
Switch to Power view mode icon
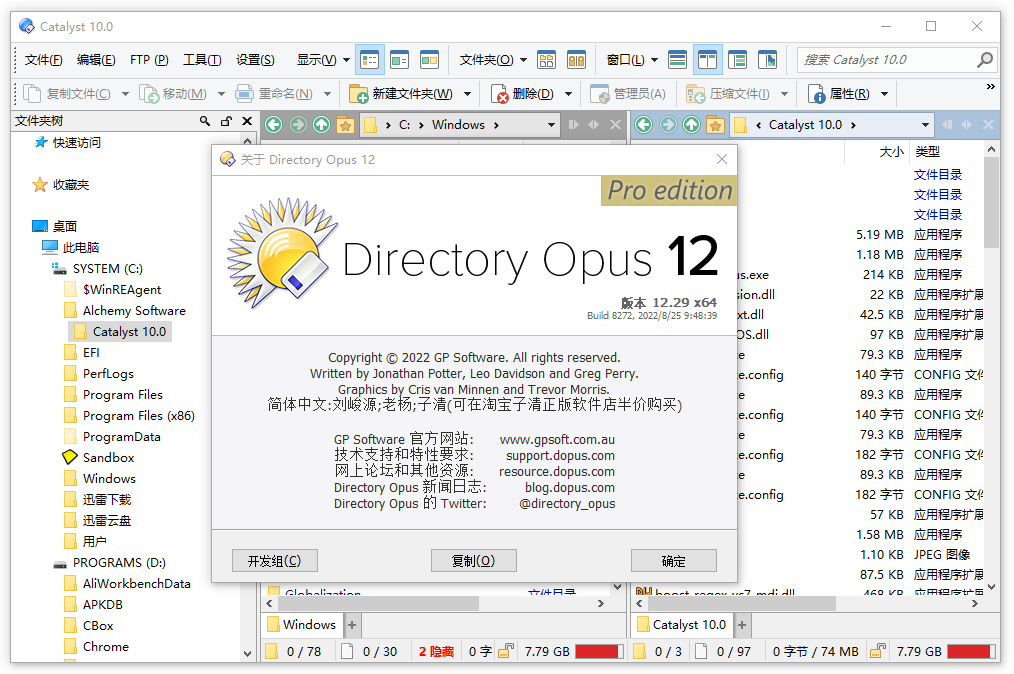pyautogui.click(x=399, y=60)
